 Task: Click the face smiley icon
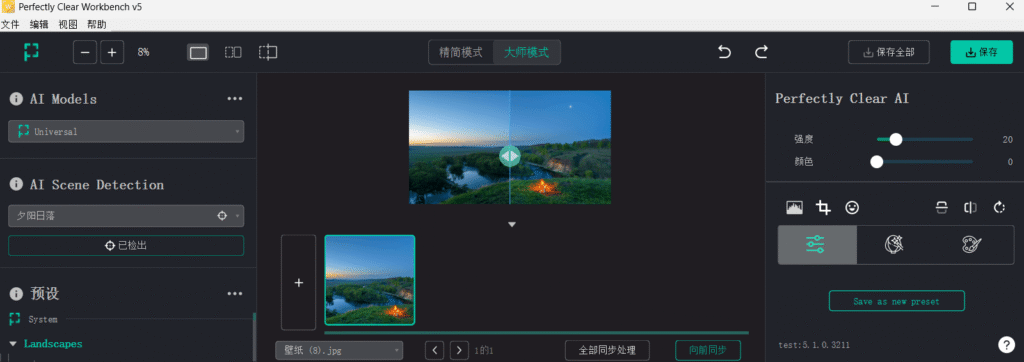852,208
